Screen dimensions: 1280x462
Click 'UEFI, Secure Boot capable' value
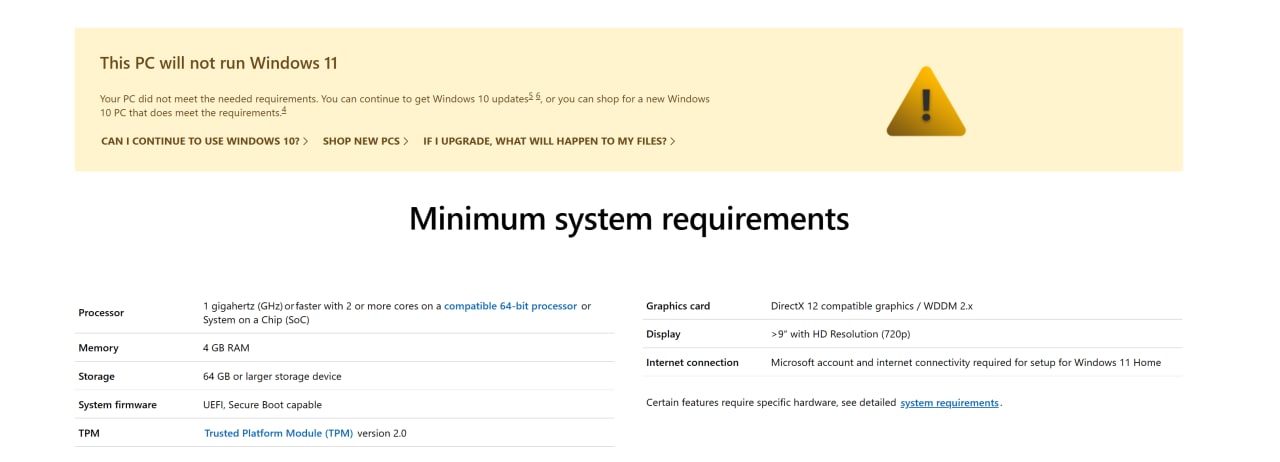(262, 405)
